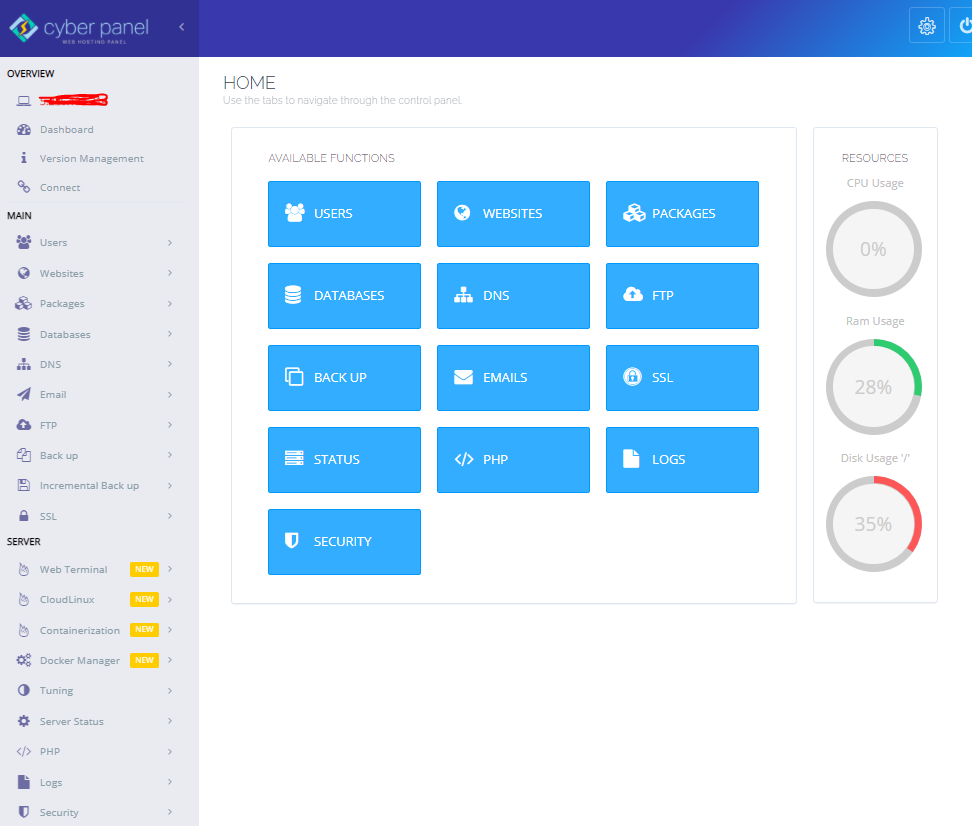972x826 pixels.
Task: Expand the Websites sidebar chevron
Action: point(170,273)
